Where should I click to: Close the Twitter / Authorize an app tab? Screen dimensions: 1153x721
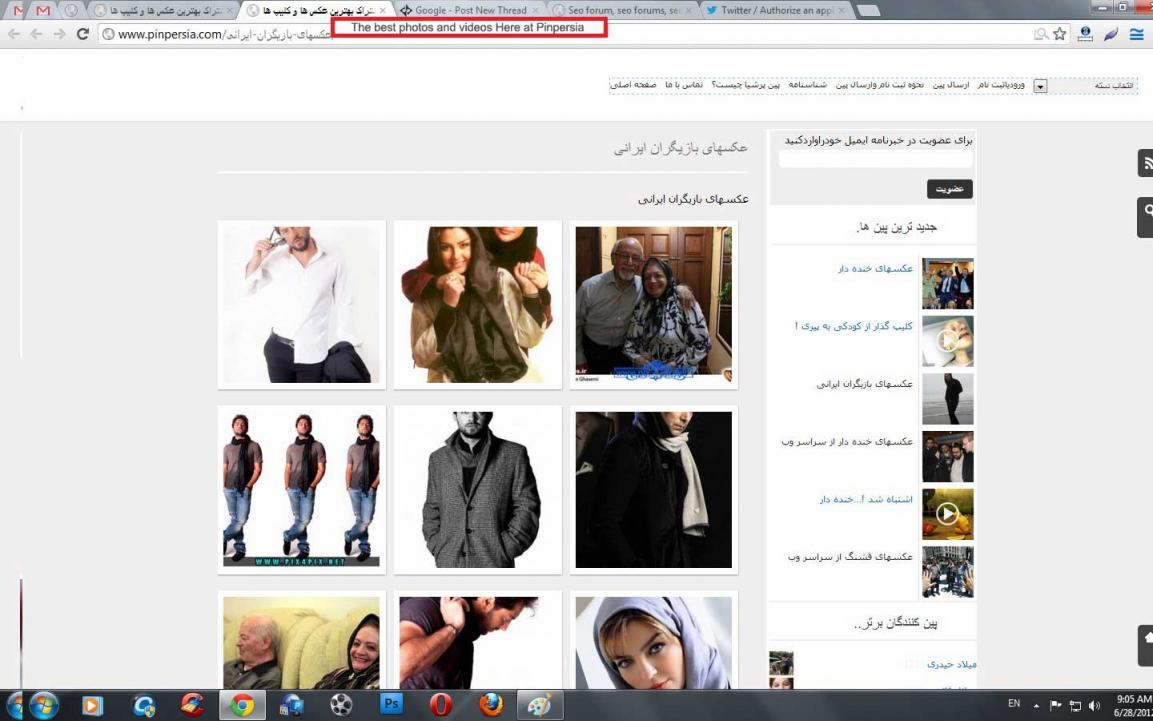tap(841, 10)
